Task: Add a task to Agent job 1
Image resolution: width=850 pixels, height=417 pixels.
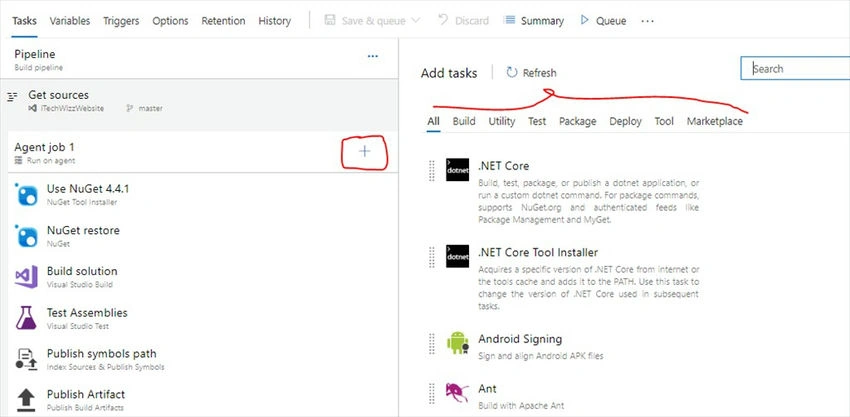Action: tap(365, 151)
